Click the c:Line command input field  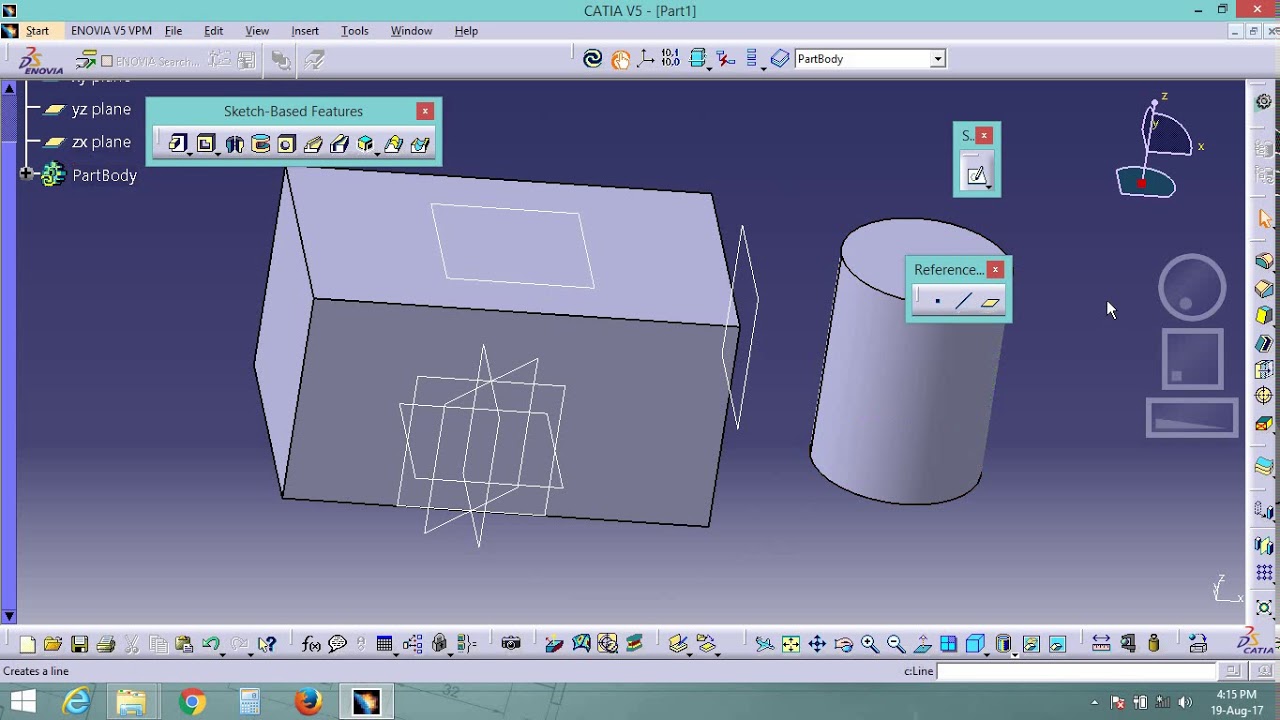pos(1076,671)
